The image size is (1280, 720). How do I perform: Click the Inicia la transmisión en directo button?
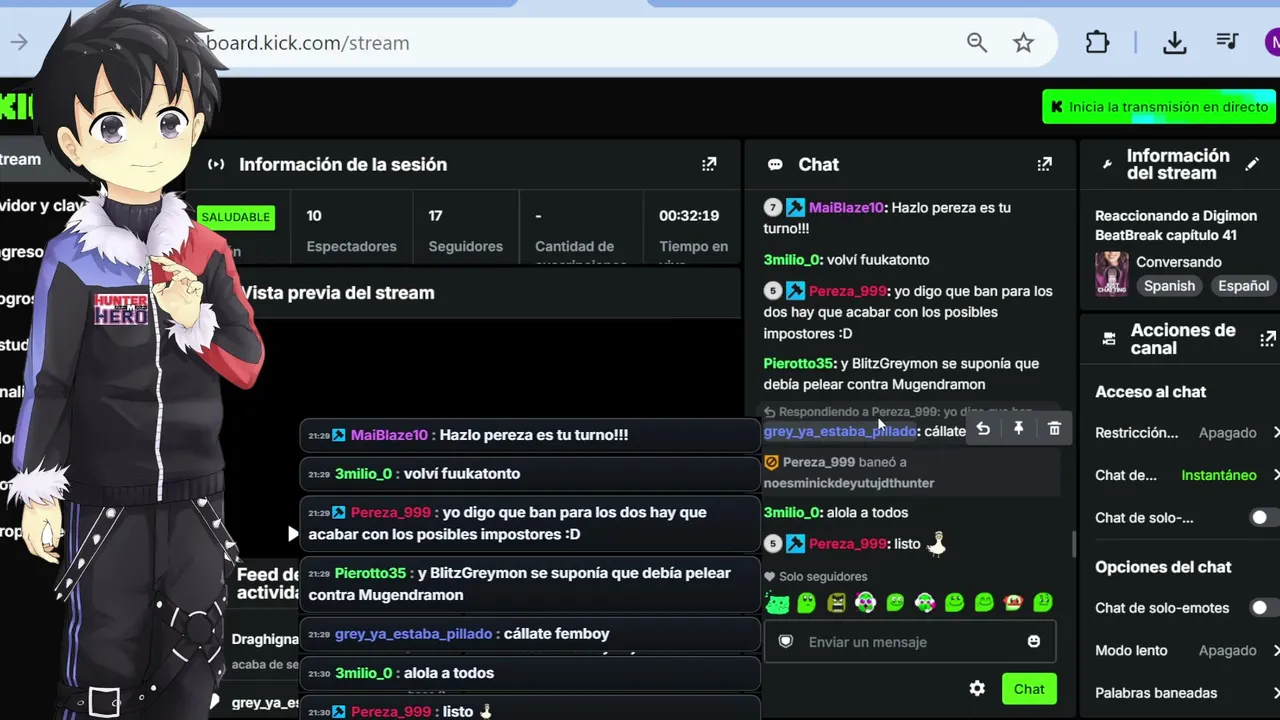pyautogui.click(x=1159, y=107)
